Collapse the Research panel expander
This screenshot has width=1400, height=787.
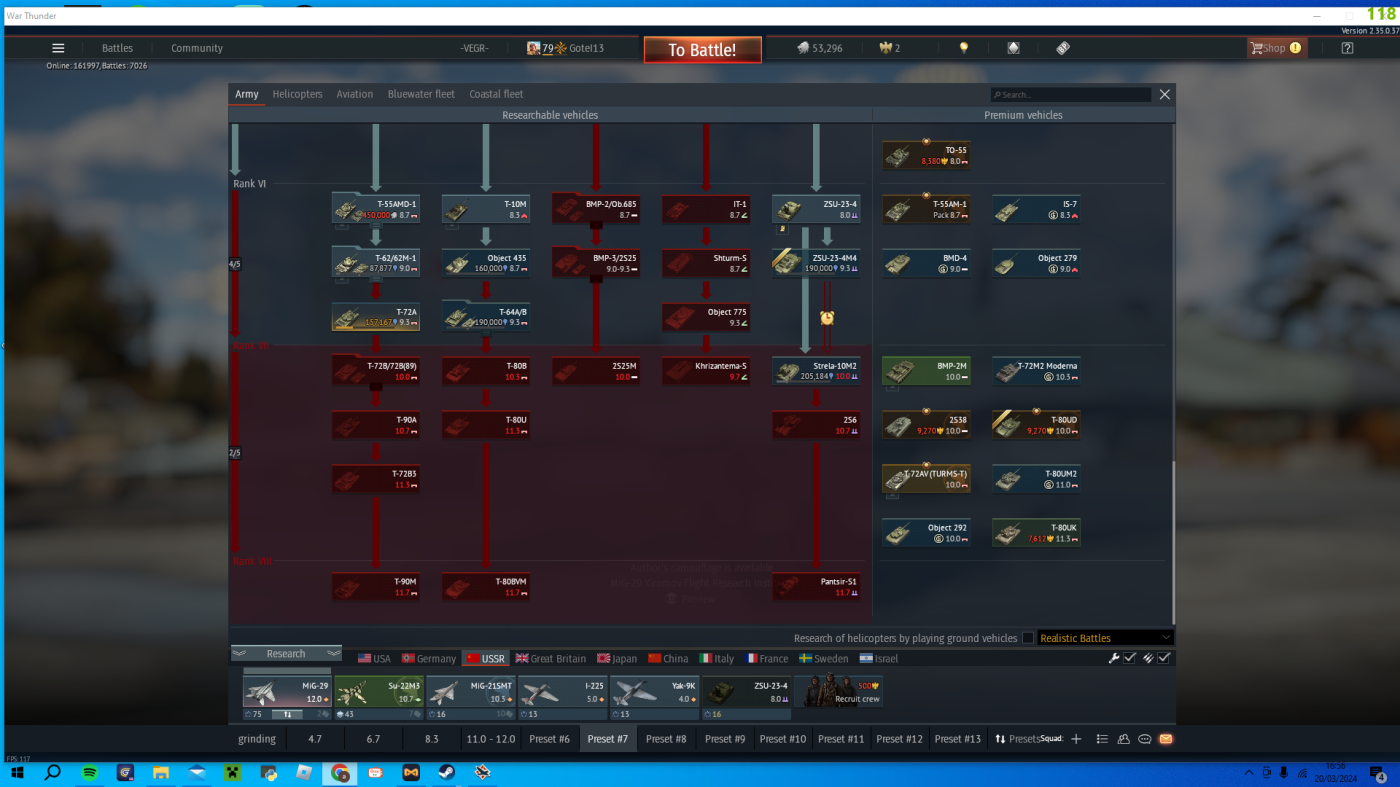pyautogui.click(x=286, y=654)
